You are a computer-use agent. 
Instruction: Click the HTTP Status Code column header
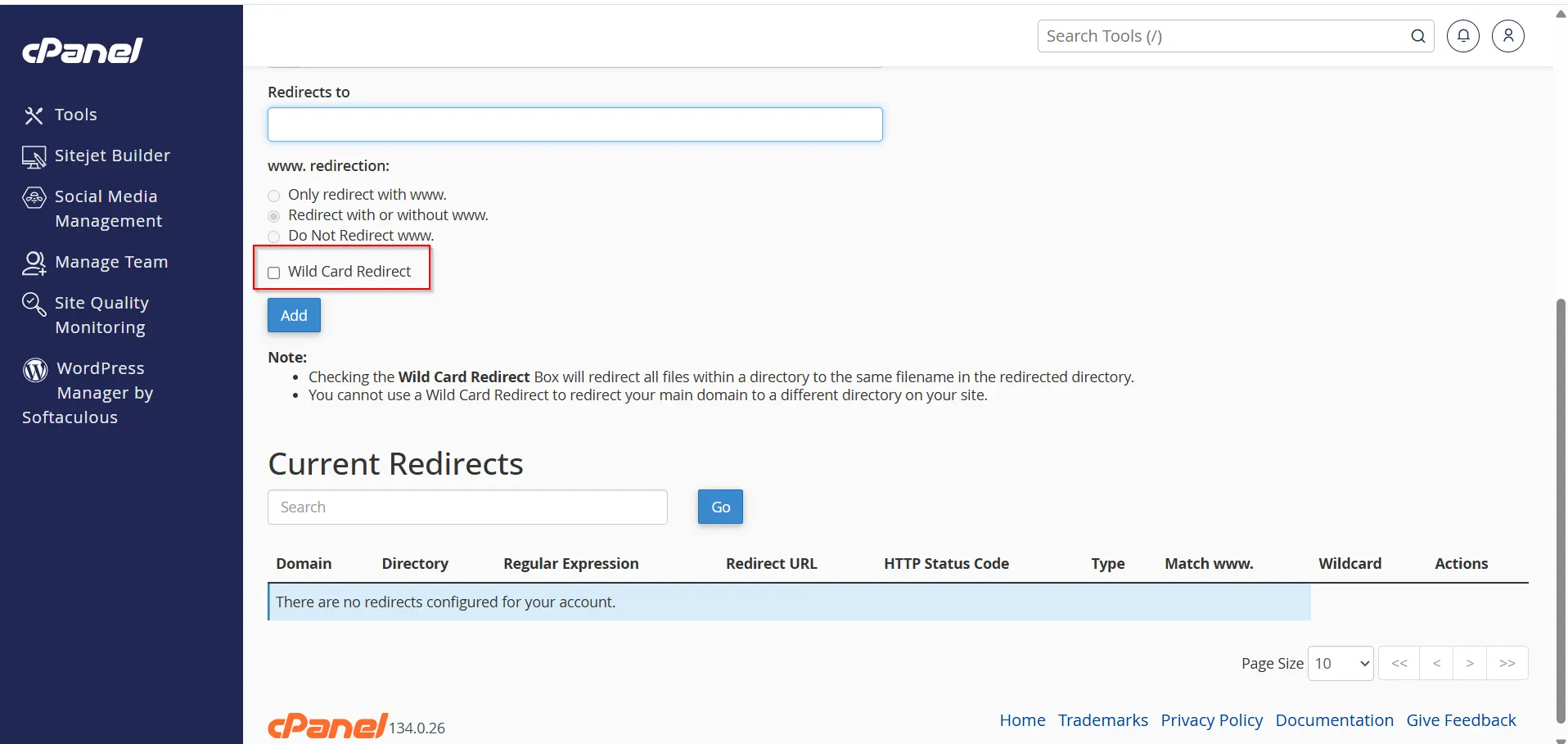coord(946,563)
